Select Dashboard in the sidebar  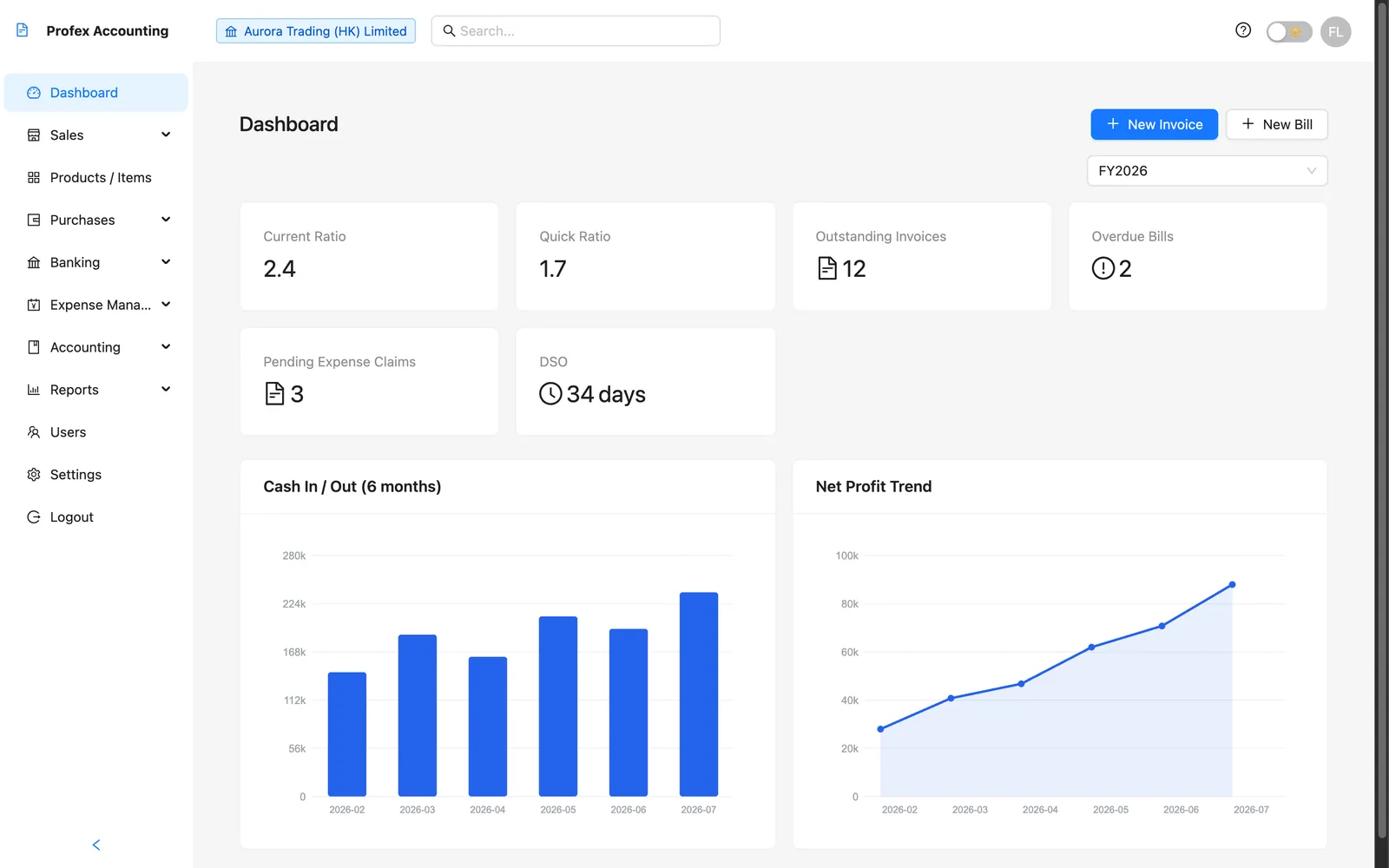(96, 93)
